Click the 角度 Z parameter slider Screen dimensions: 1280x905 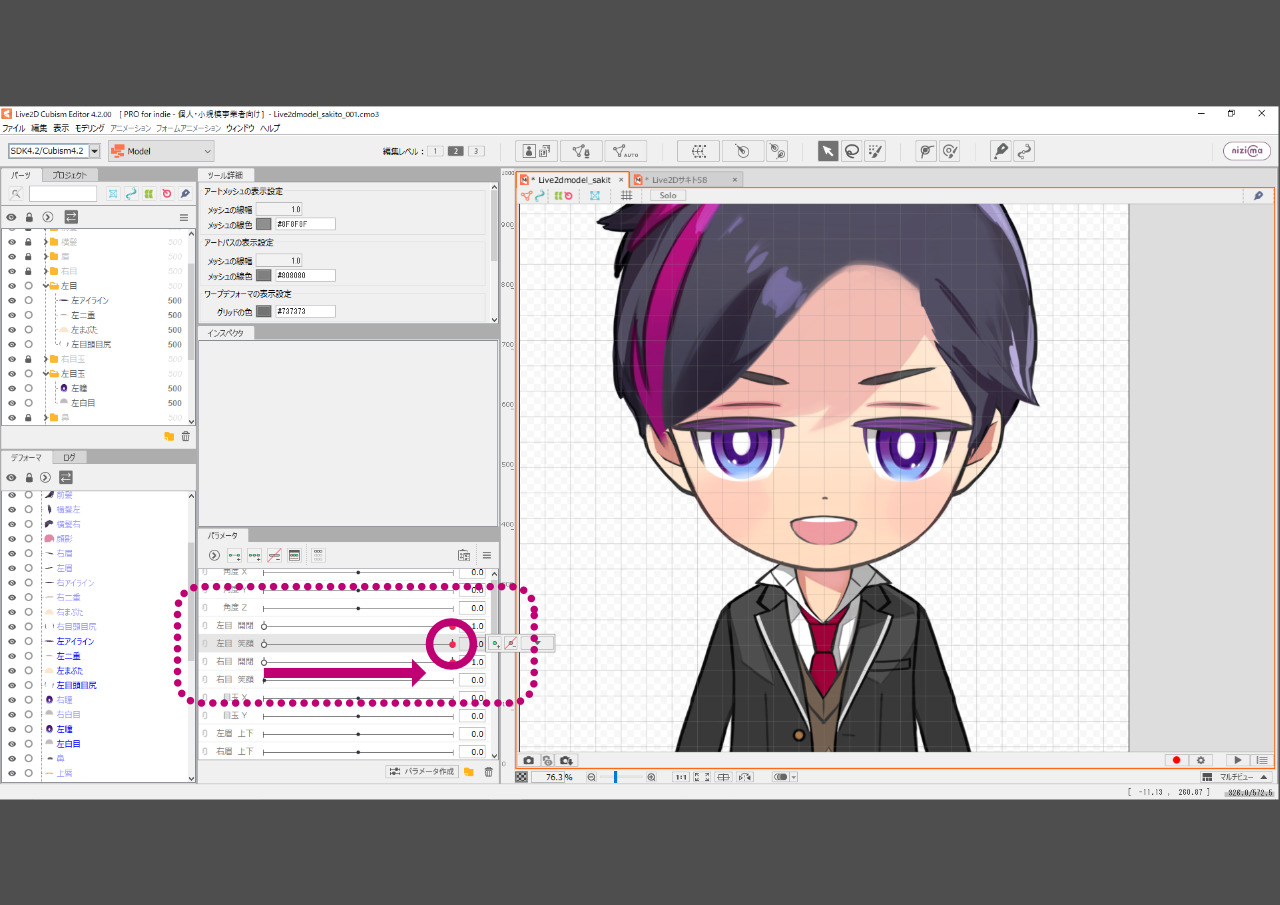358,608
